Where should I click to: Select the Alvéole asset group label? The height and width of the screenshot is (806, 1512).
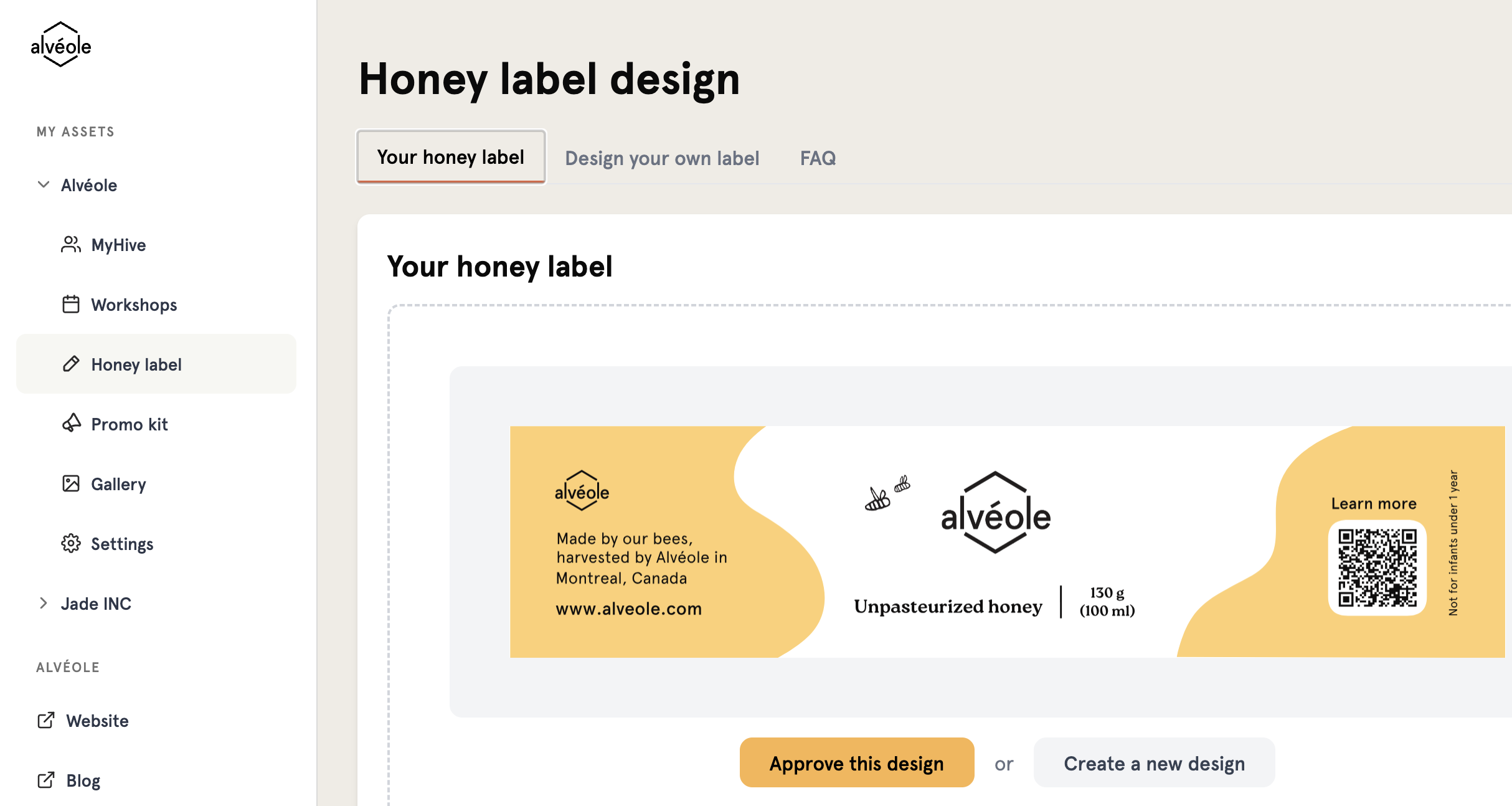coord(89,185)
